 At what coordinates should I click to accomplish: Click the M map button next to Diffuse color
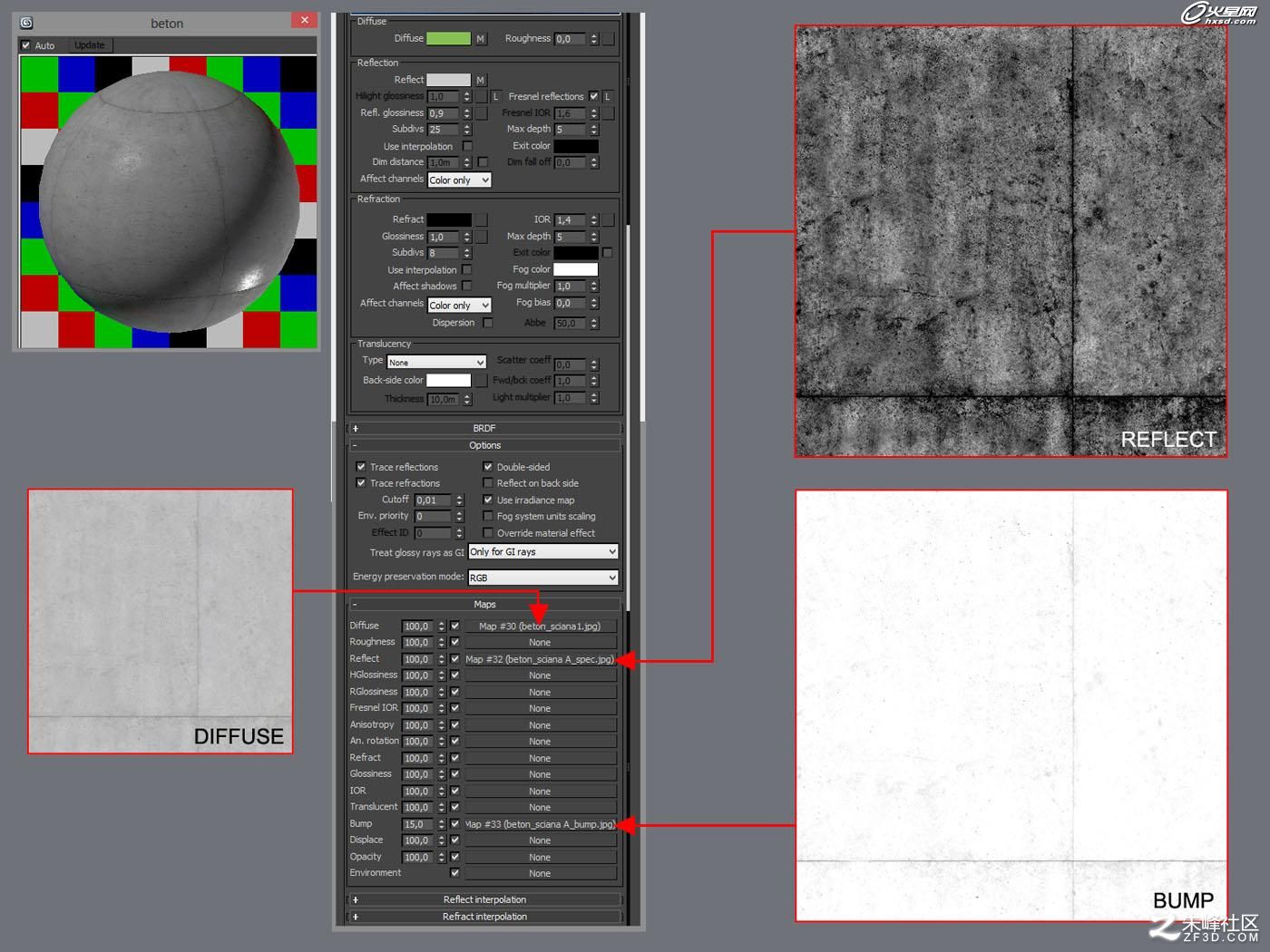[x=480, y=39]
